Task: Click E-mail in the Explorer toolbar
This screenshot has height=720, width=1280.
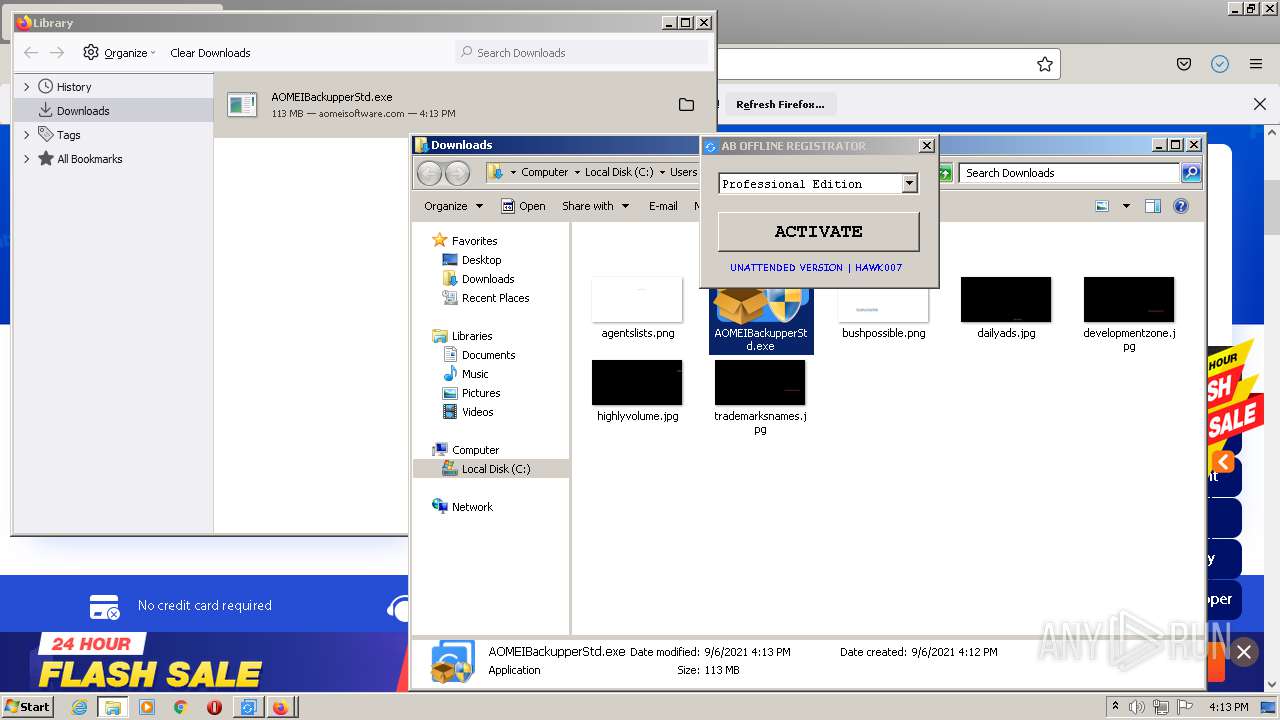Action: [663, 206]
